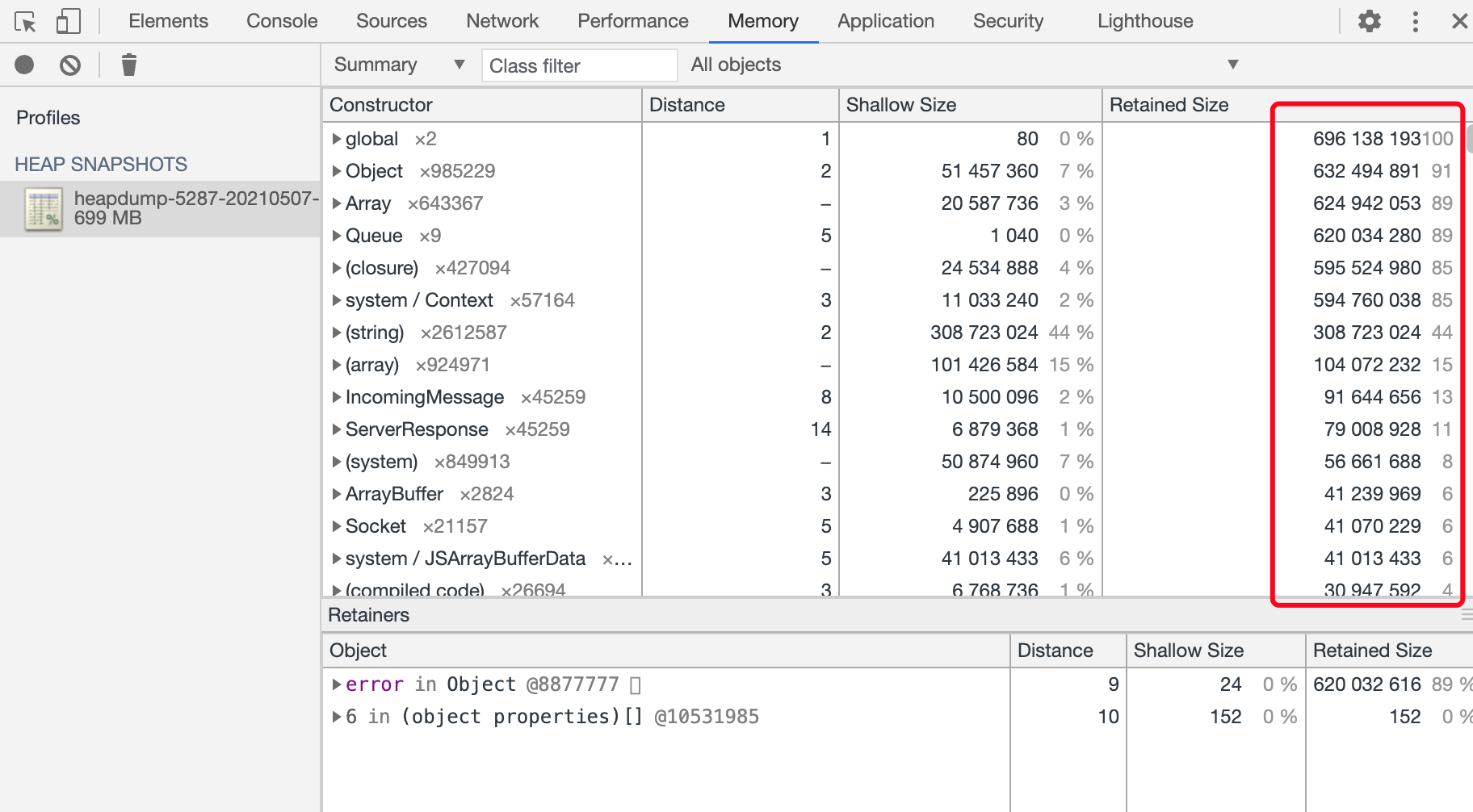Select the (string) shallow size 308 723 024
Viewport: 1473px width, 812px height.
[984, 333]
